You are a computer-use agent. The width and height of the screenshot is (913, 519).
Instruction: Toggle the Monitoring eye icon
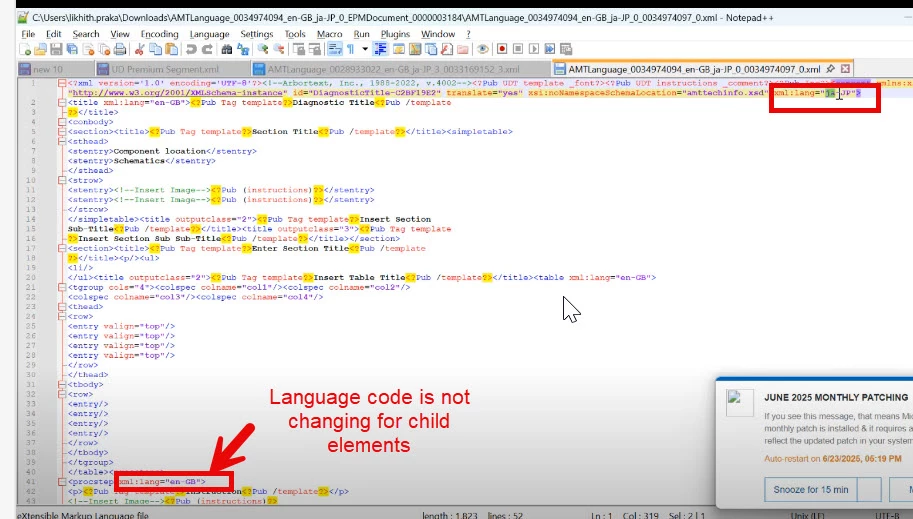pyautogui.click(x=483, y=49)
